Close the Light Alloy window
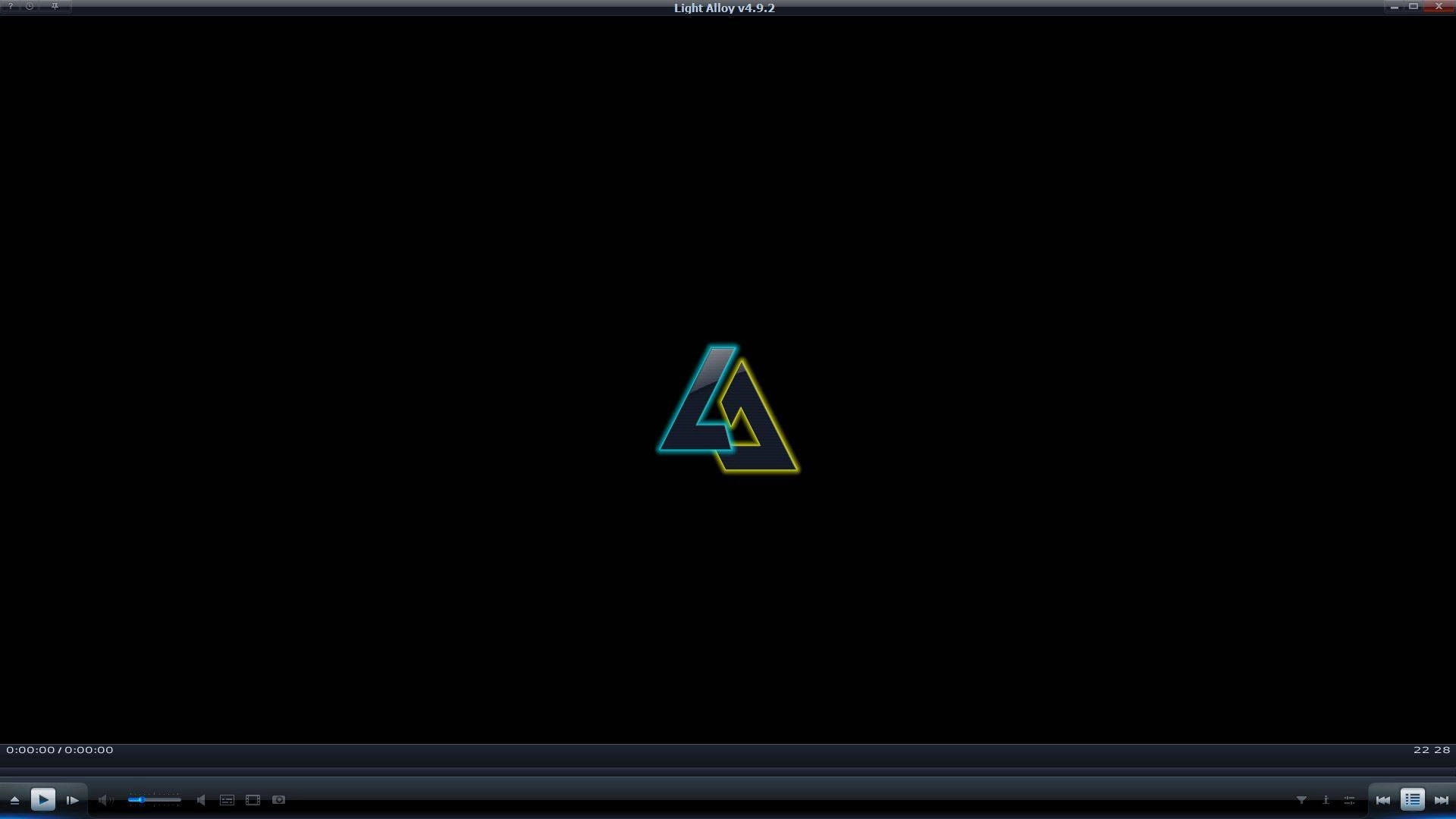Image resolution: width=1456 pixels, height=819 pixels. pyautogui.click(x=1439, y=6)
